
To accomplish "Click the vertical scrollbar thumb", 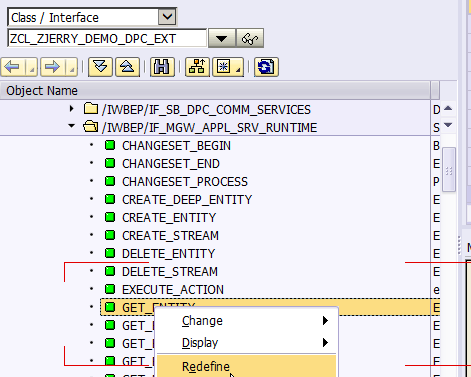I will pyautogui.click(x=449, y=170).
